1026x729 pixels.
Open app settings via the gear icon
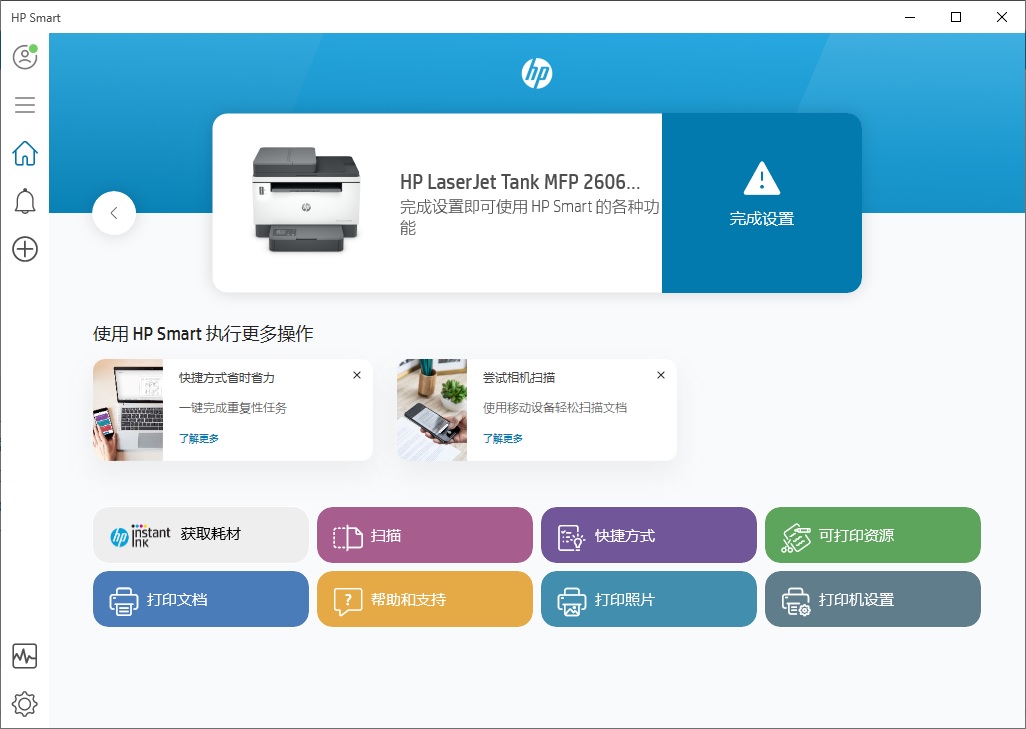[x=23, y=704]
